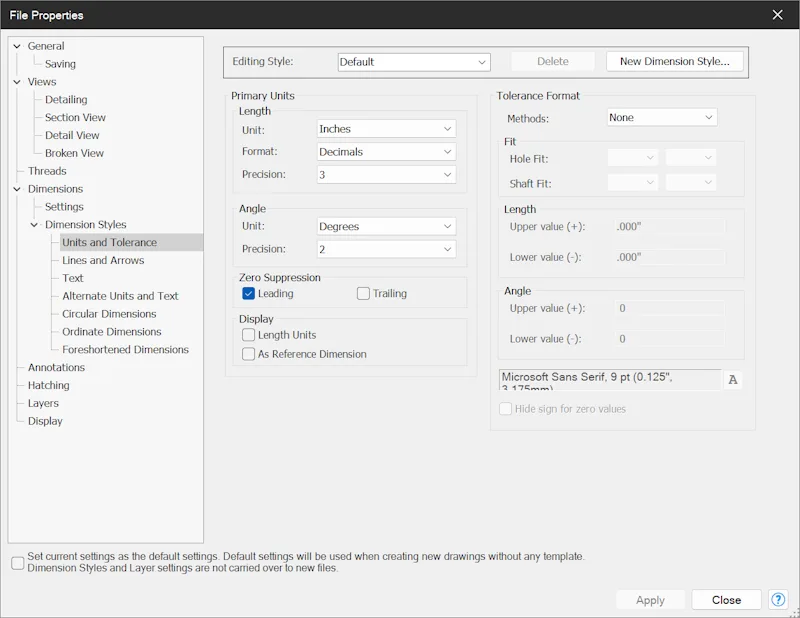Select Foreshortened Dimensions in the tree
Viewport: 800px width, 618px height.
tap(126, 350)
